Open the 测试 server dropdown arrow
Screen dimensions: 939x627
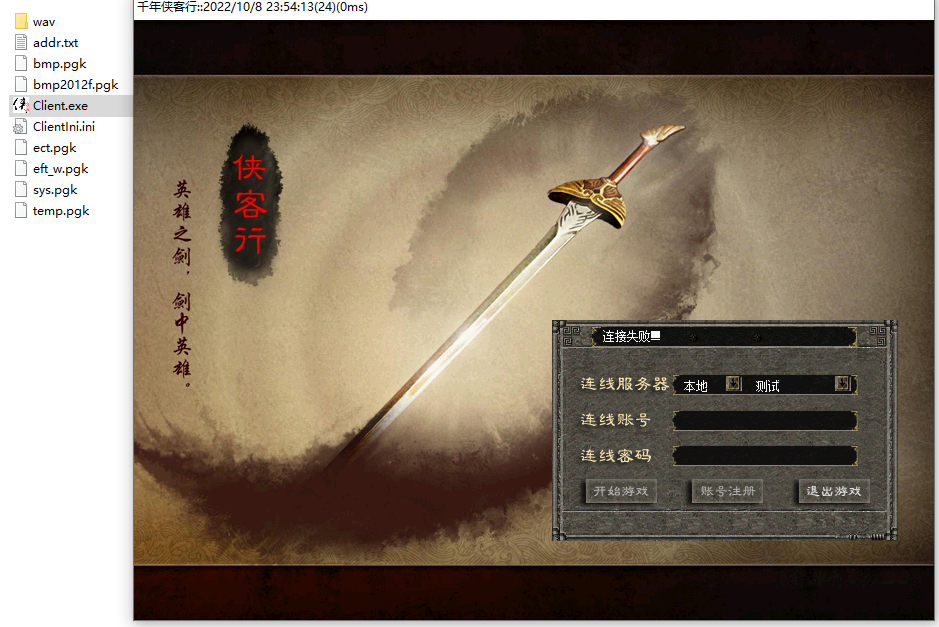[843, 384]
